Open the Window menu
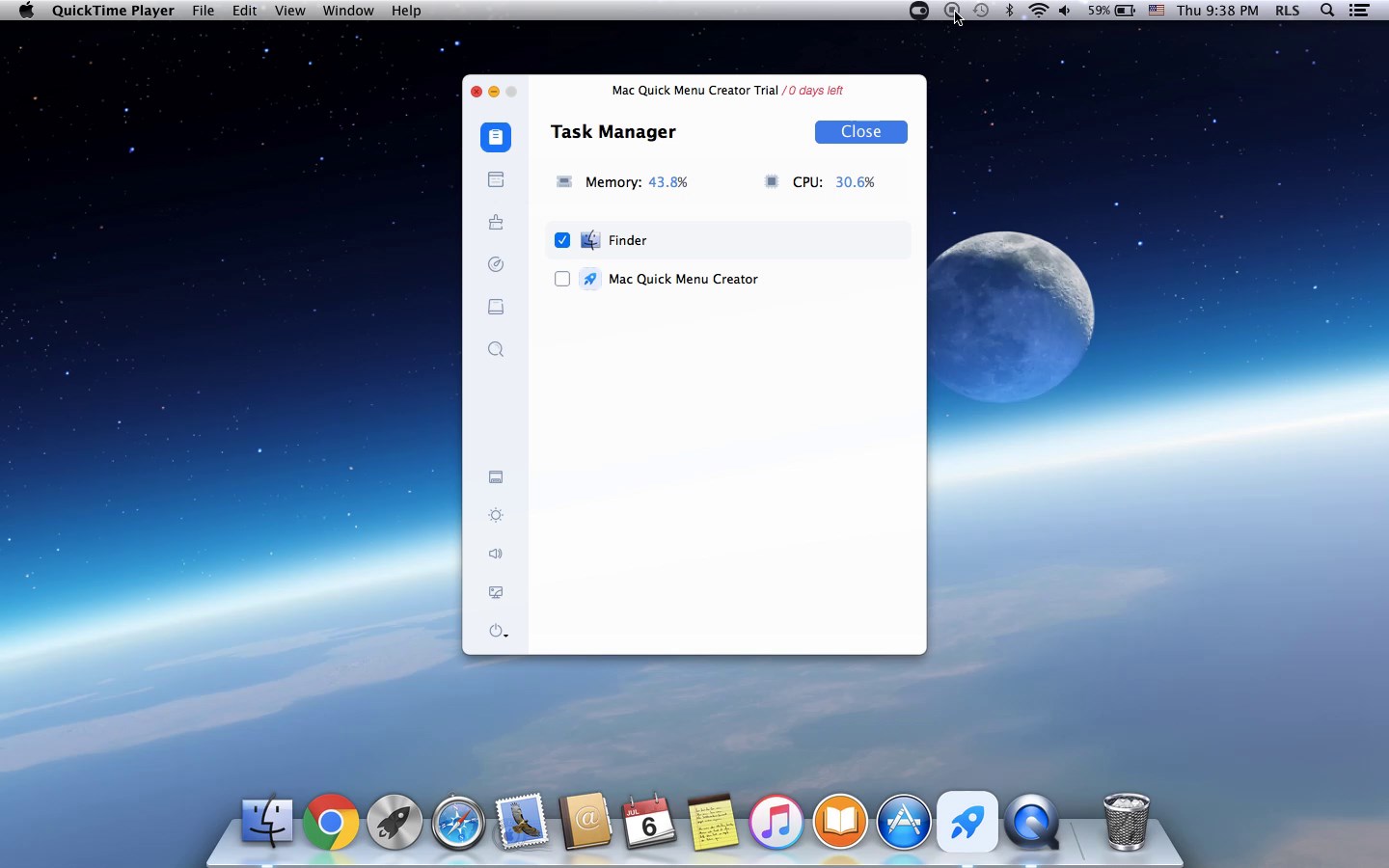 coord(348,11)
